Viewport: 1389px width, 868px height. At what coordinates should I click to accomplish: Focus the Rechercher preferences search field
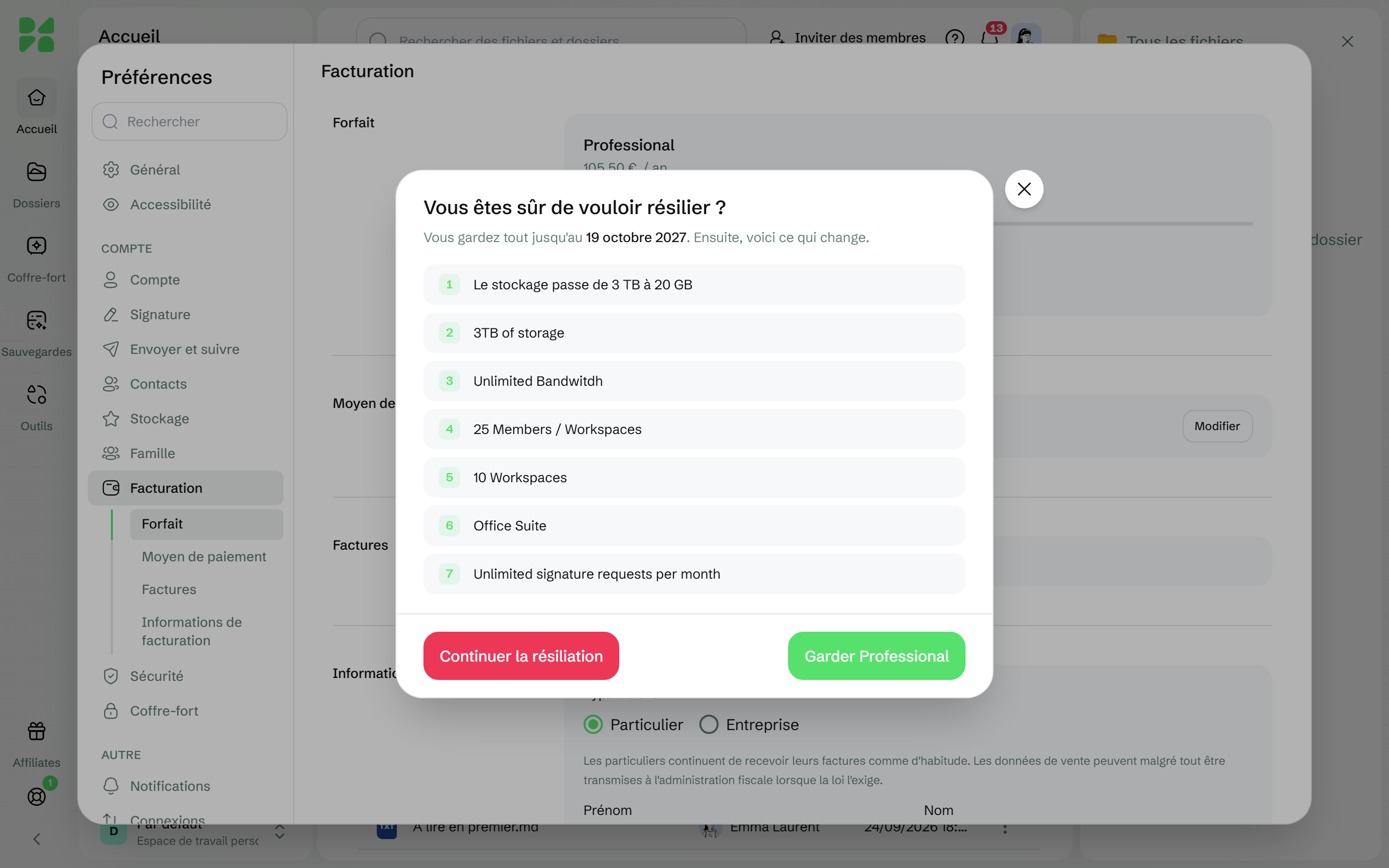[x=190, y=122]
